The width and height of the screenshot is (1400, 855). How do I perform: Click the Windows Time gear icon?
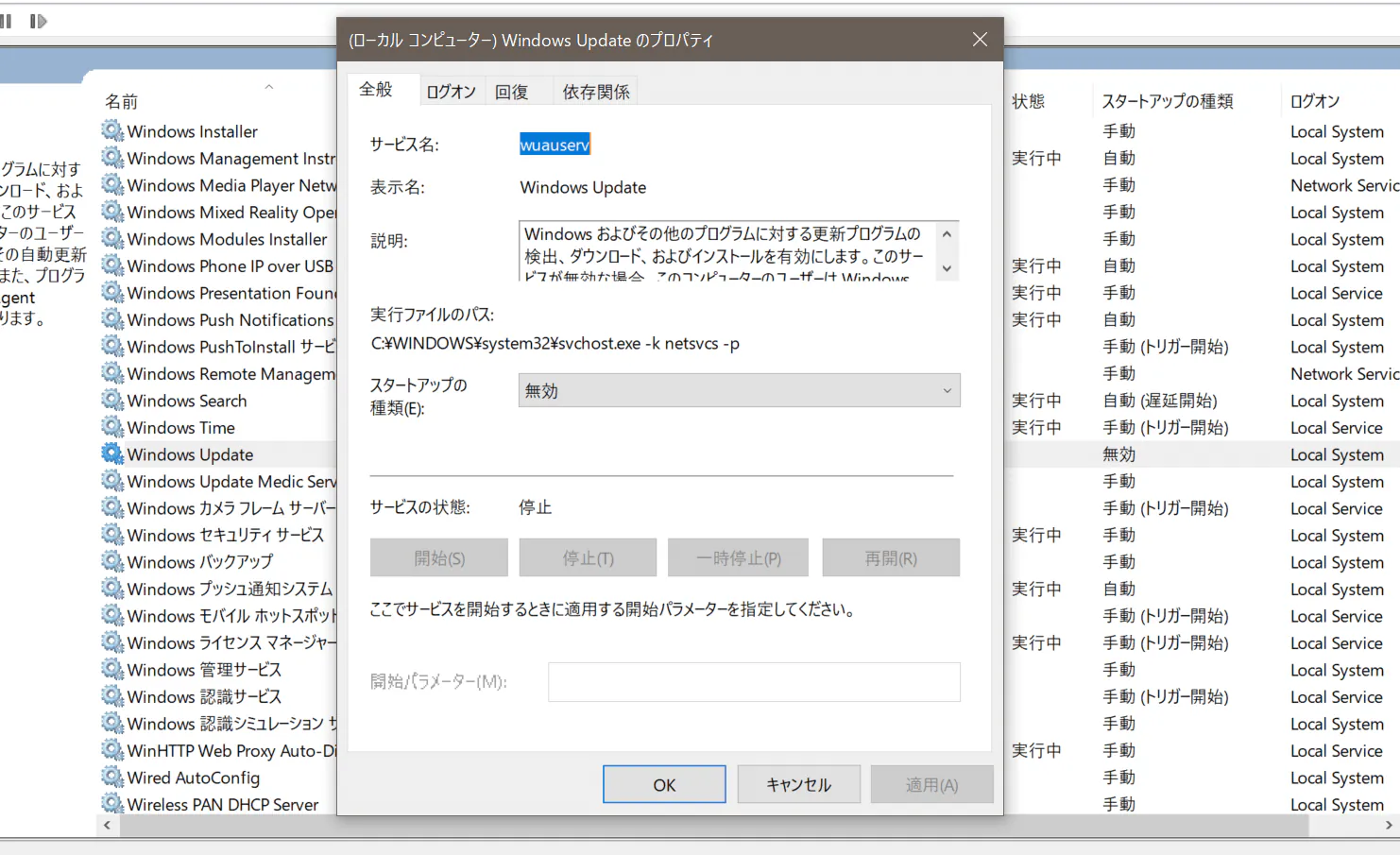(x=112, y=427)
